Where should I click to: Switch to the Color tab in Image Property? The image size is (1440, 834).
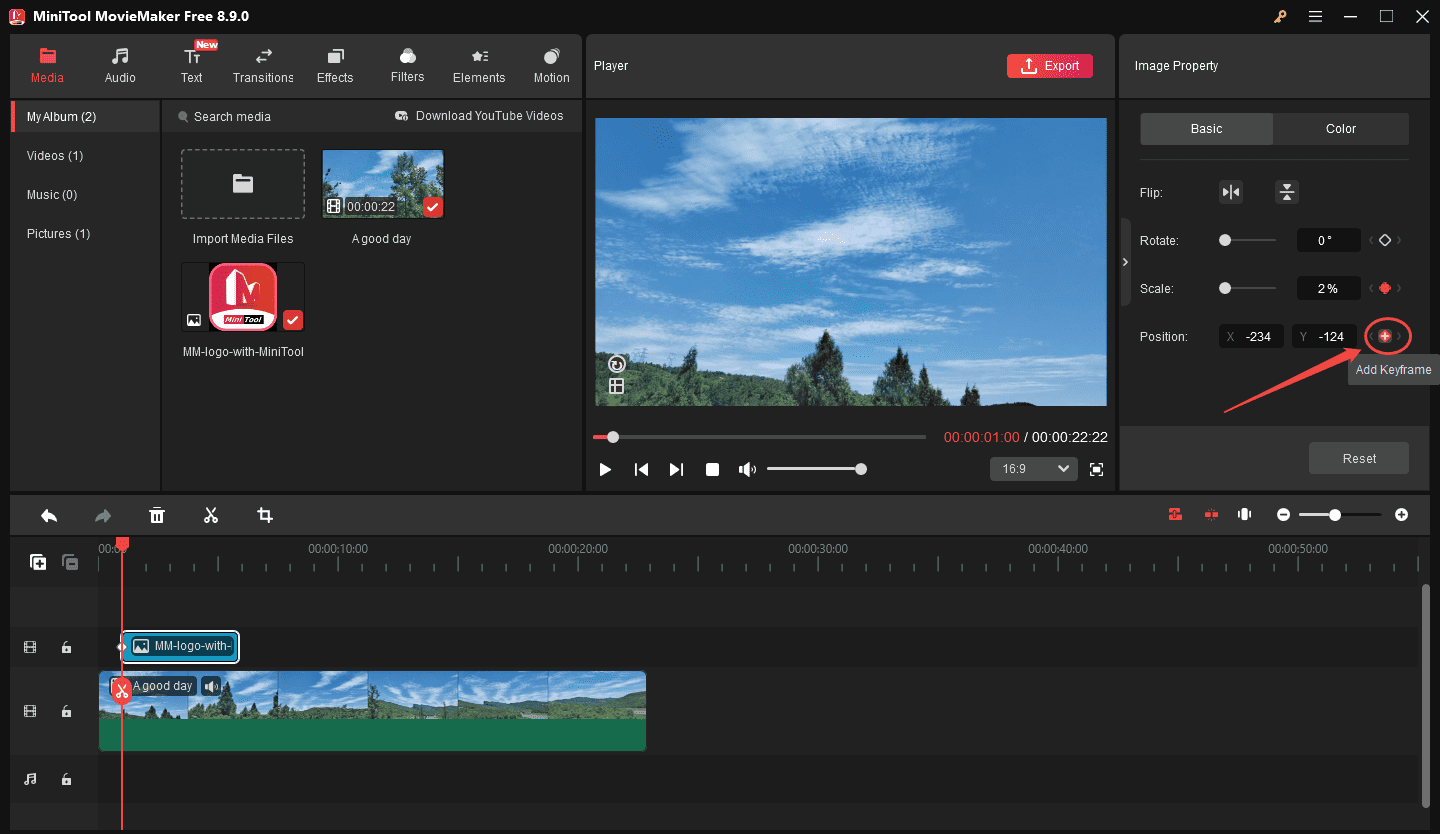click(x=1341, y=129)
